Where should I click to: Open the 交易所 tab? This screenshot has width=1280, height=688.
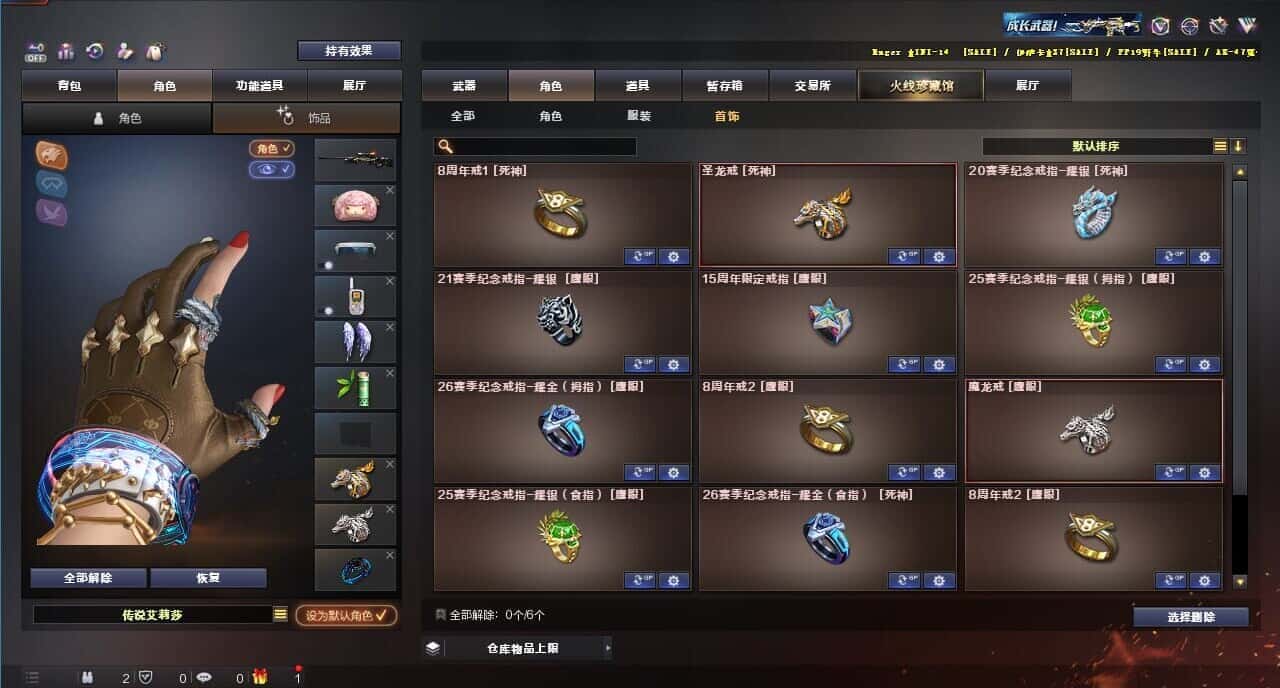(812, 86)
